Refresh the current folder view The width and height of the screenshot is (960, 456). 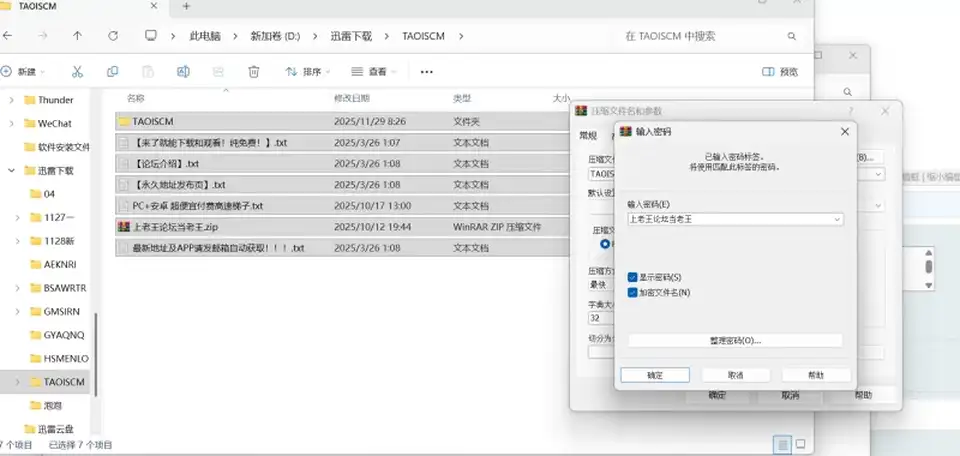[x=113, y=36]
